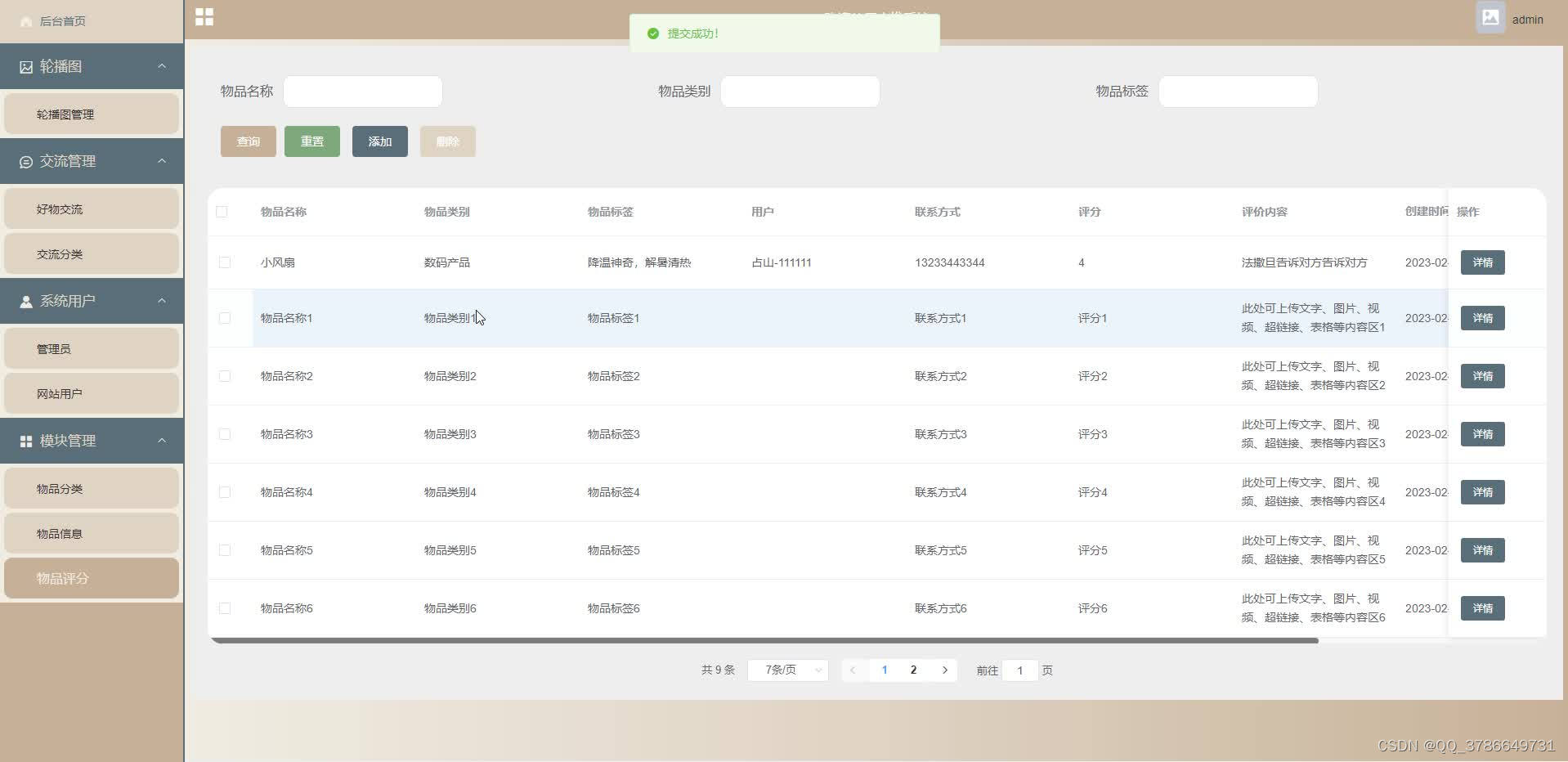Open 详情 for row 物品名称6
Image resolution: width=1568 pixels, height=762 pixels.
(1483, 608)
